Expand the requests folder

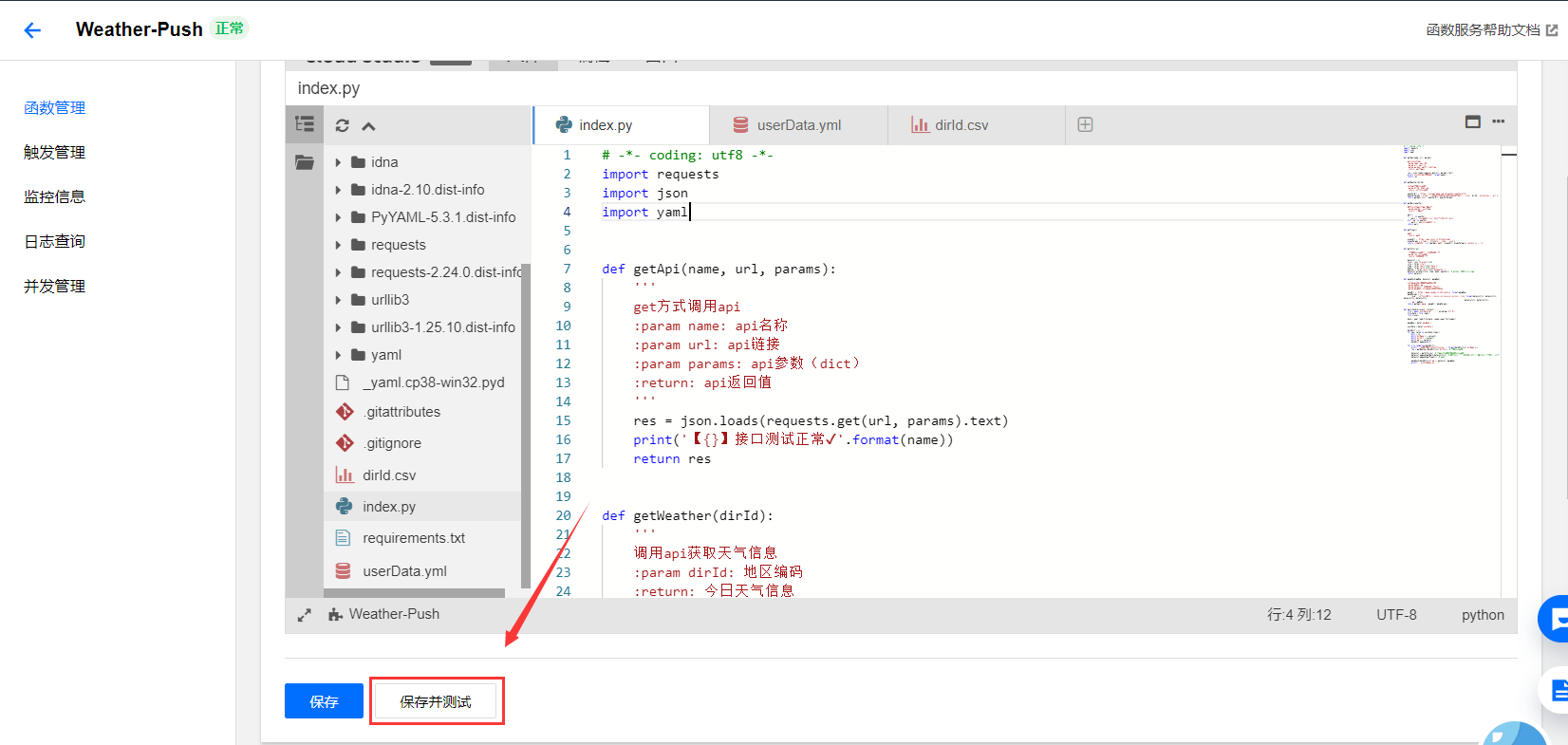[x=338, y=245]
